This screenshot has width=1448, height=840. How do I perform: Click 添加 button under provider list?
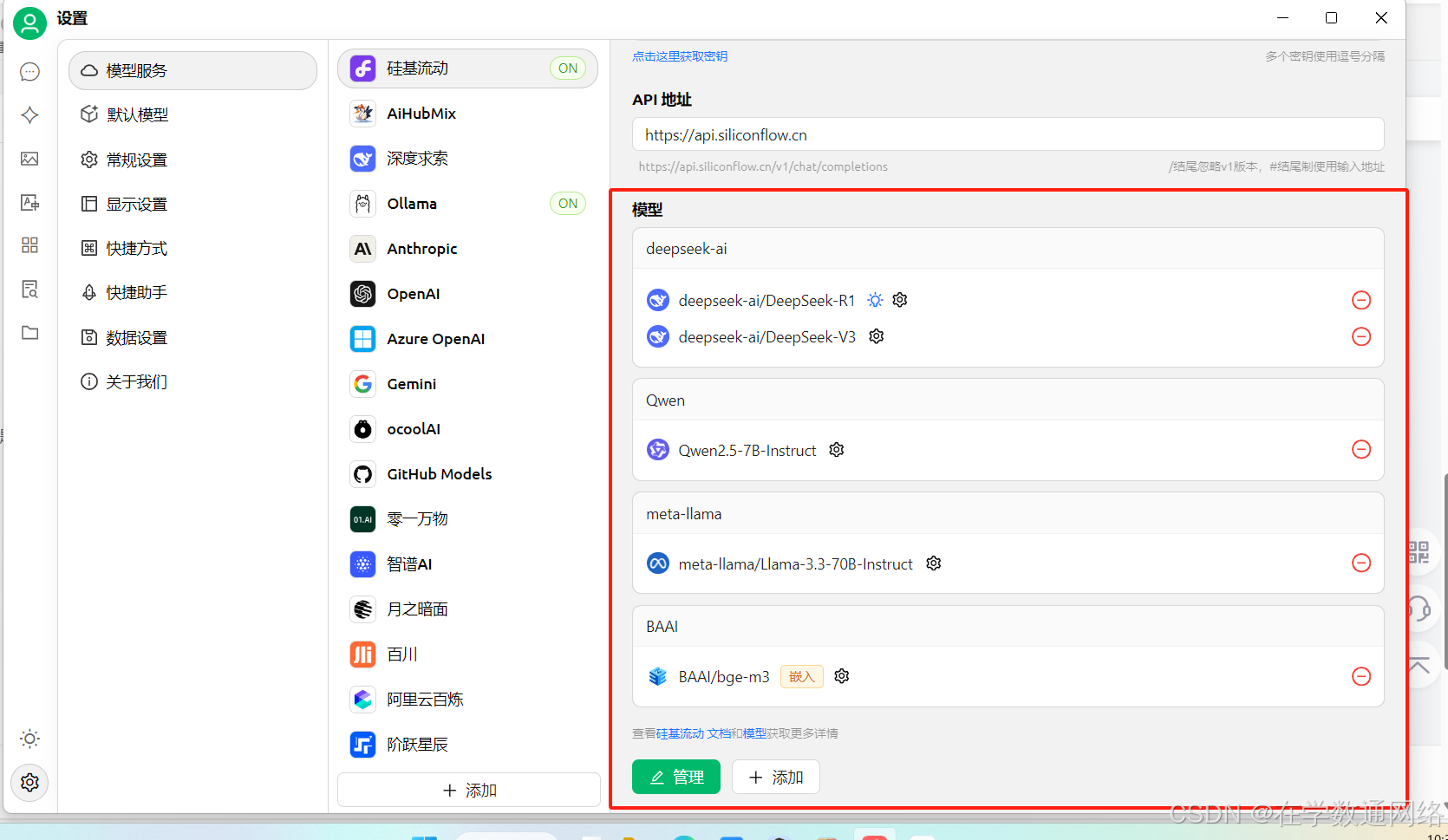tap(469, 790)
